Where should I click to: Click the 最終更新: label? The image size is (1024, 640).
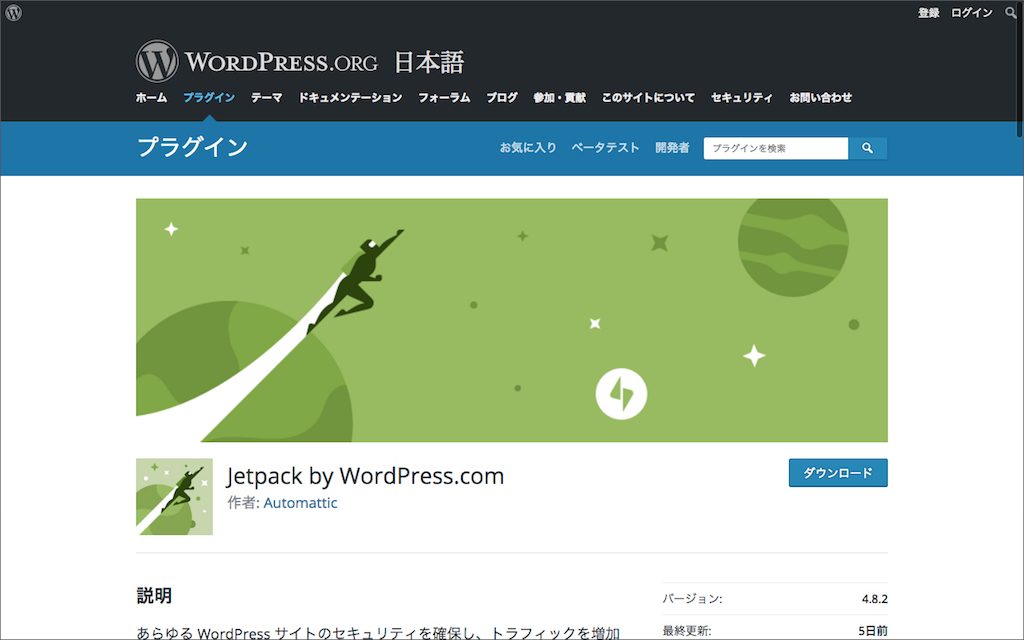[686, 630]
